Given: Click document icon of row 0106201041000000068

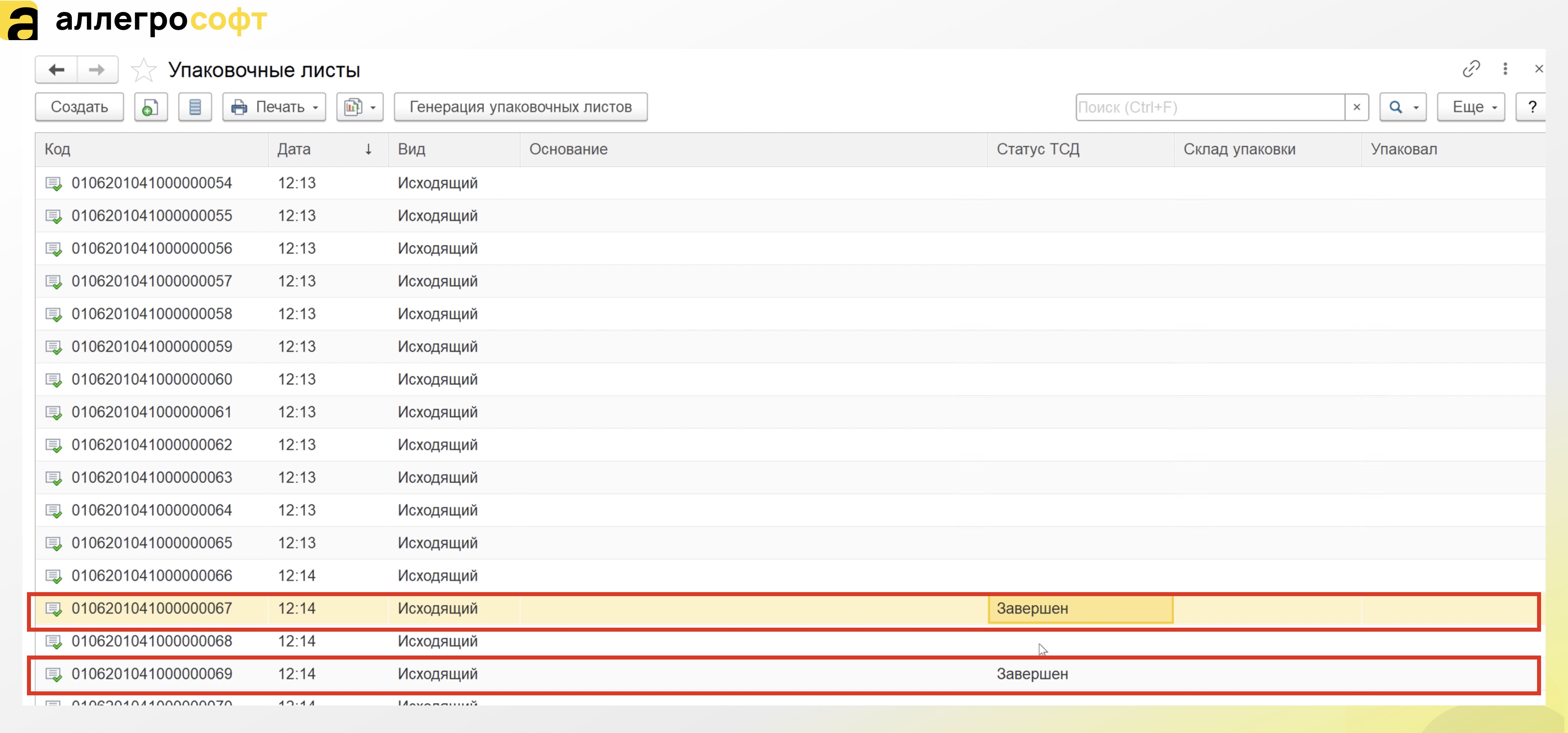Looking at the screenshot, I should point(54,642).
